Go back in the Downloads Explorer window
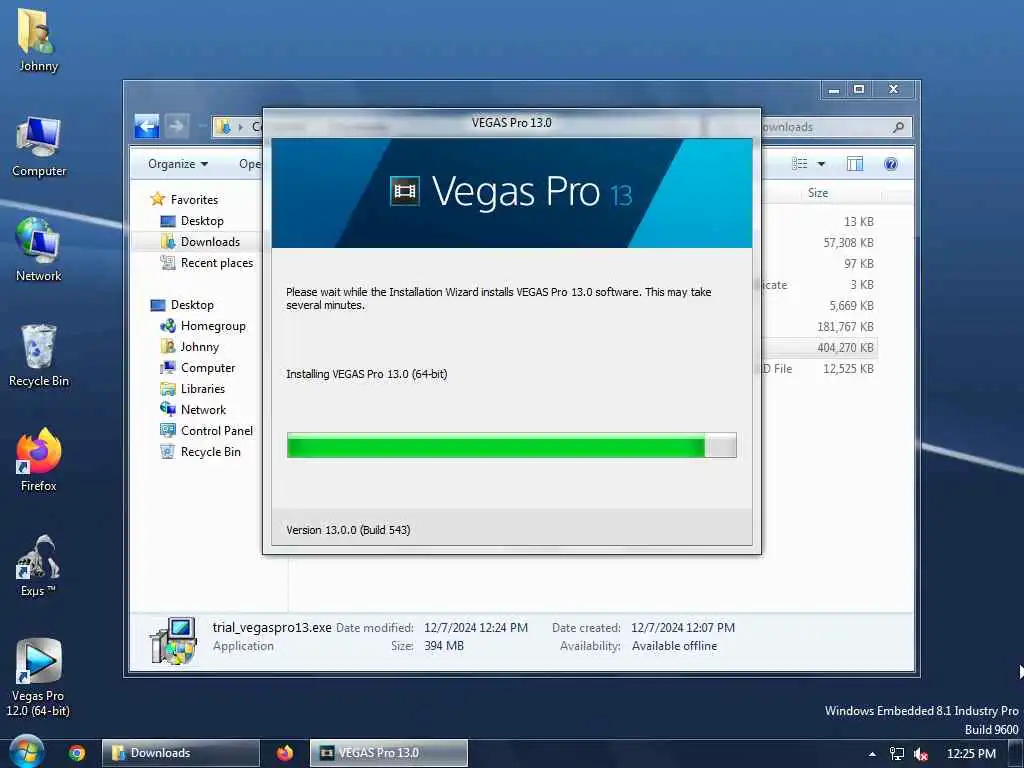The width and height of the screenshot is (1024, 768). (x=147, y=126)
